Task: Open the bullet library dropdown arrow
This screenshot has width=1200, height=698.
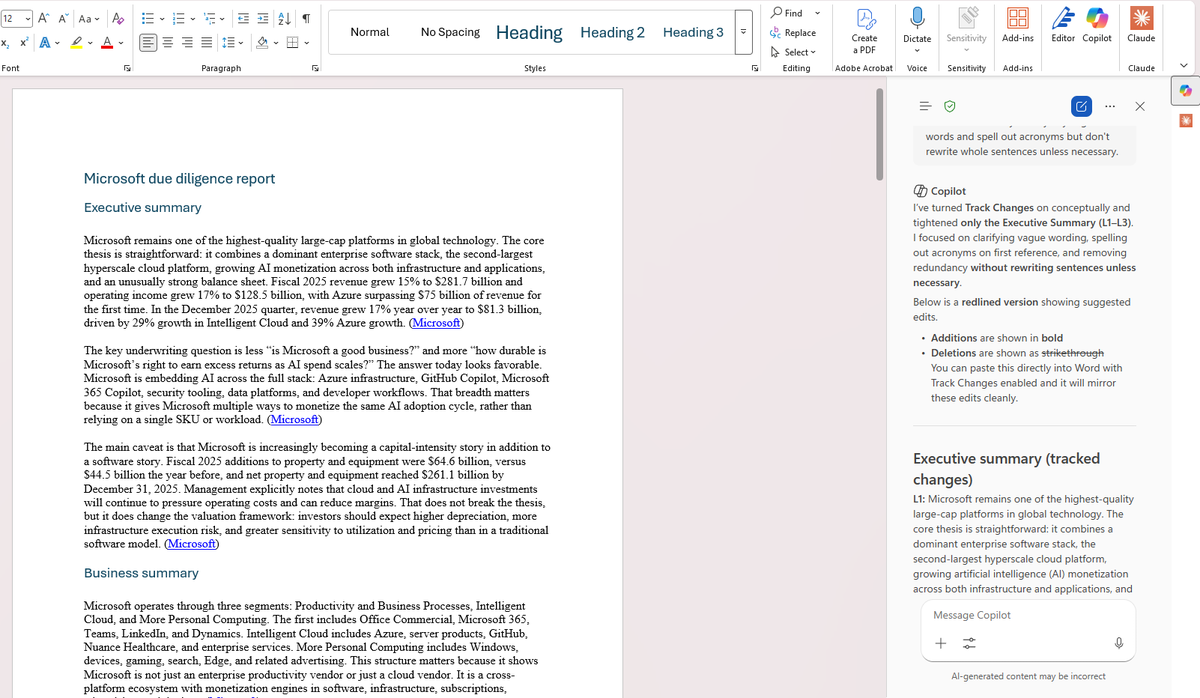Action: click(162, 19)
